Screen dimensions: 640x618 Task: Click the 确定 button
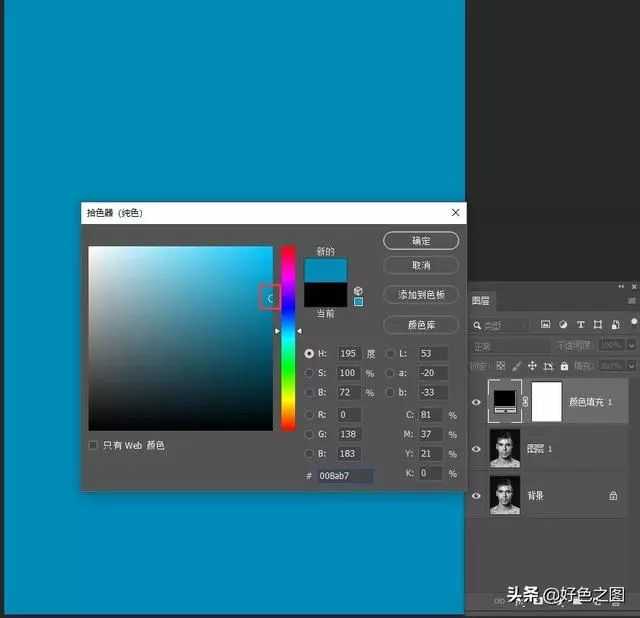tap(421, 241)
